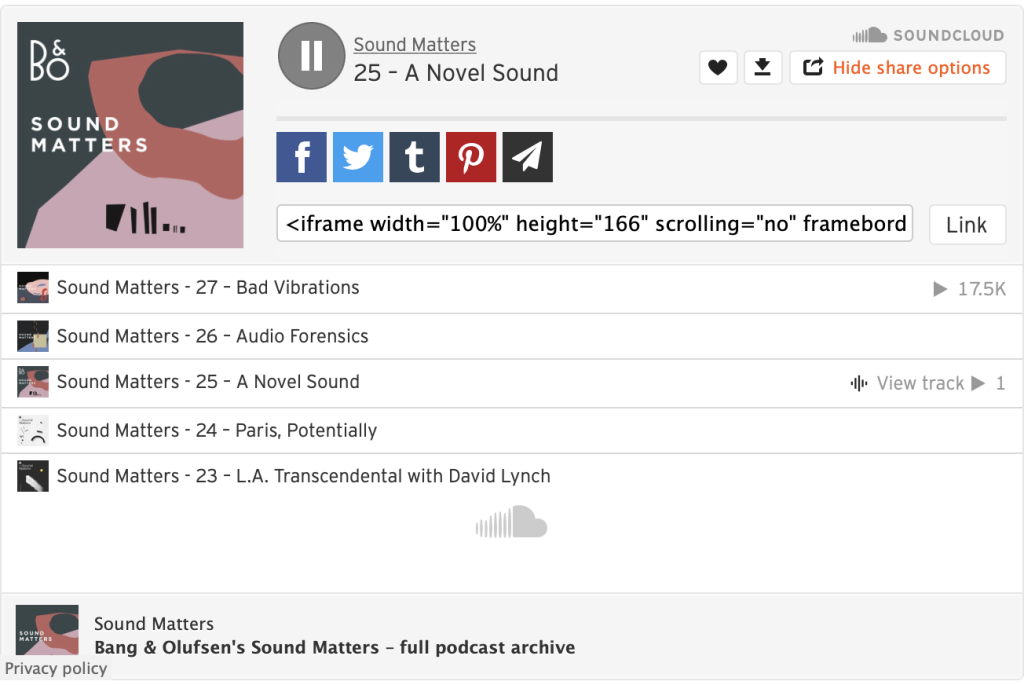
Task: Open the SoundCloud logo link
Action: pyautogui.click(x=928, y=35)
